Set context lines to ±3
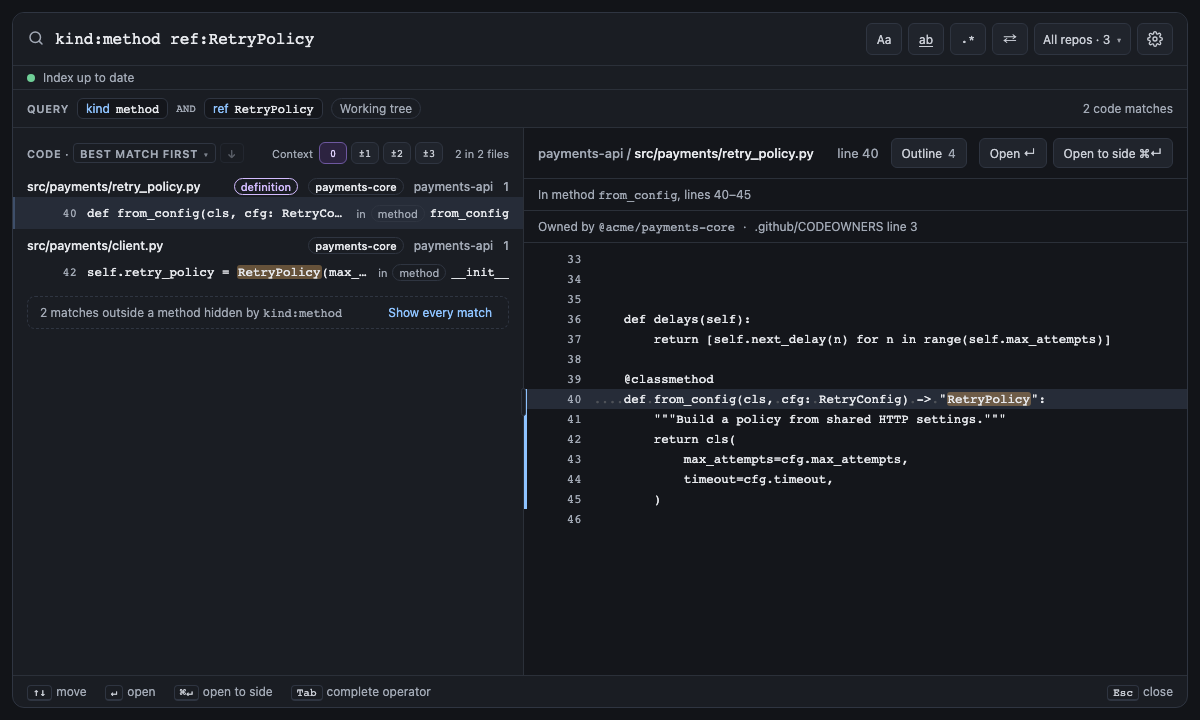This screenshot has width=1200, height=720. (x=429, y=154)
